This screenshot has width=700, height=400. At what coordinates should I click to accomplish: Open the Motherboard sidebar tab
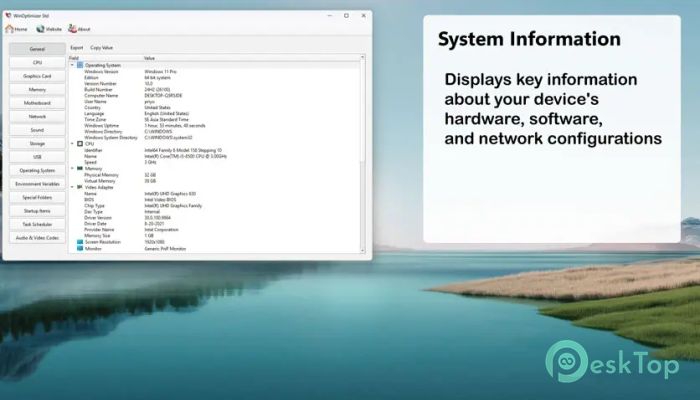(x=38, y=103)
